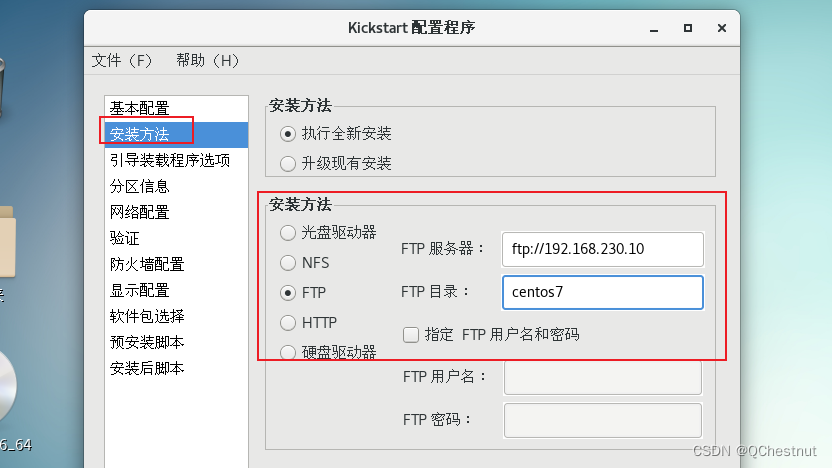
Task: Enable 指定 FTP 用户名和密码 checkbox
Action: pyautogui.click(x=411, y=335)
